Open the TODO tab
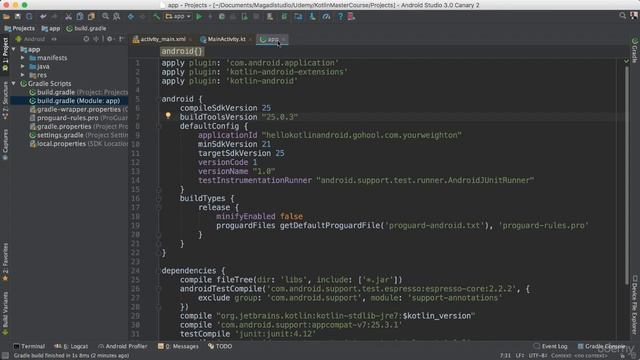640x360 pixels. [x=220, y=346]
